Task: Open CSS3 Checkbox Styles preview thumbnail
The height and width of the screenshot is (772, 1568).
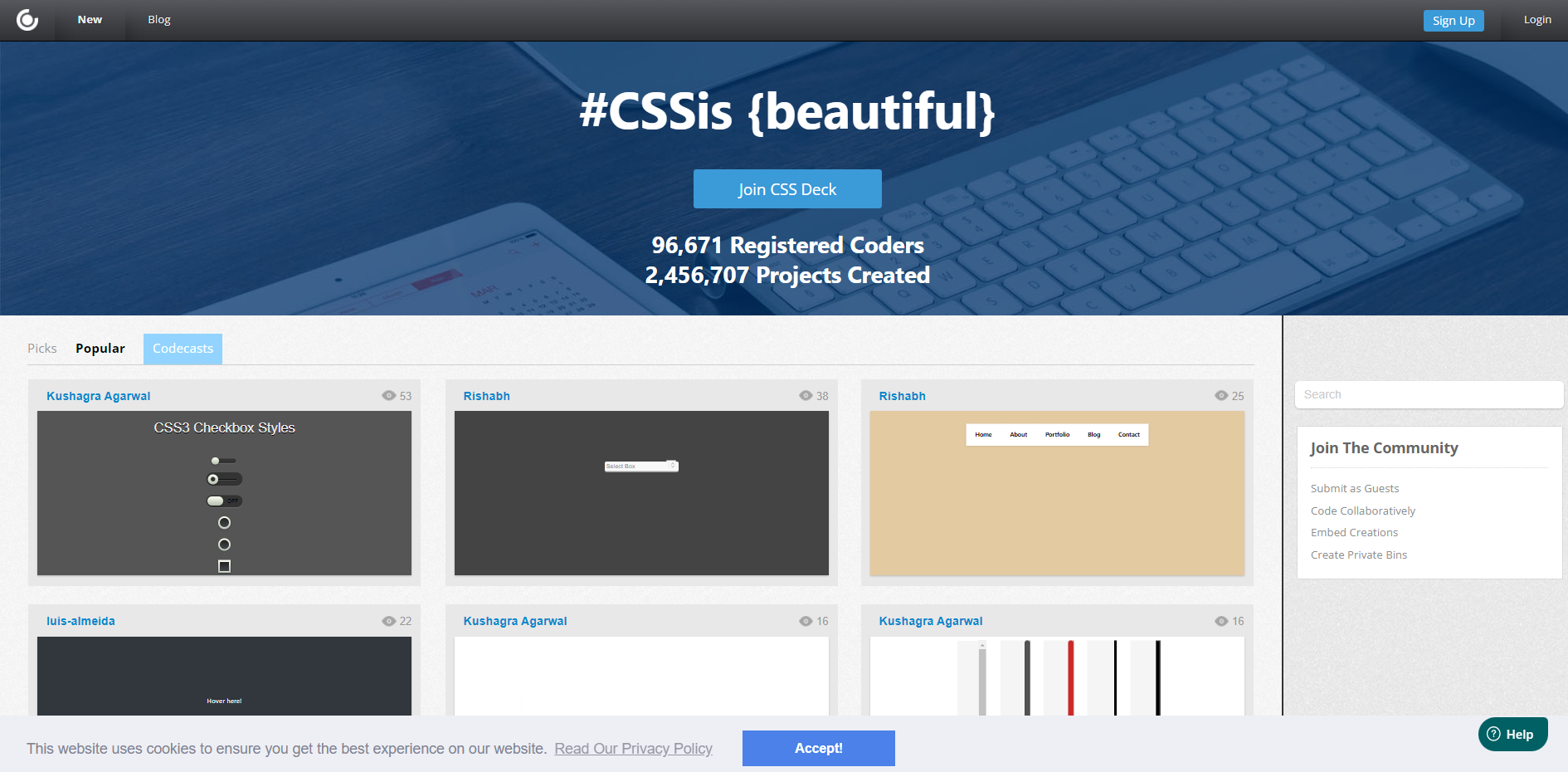Action: tap(224, 493)
